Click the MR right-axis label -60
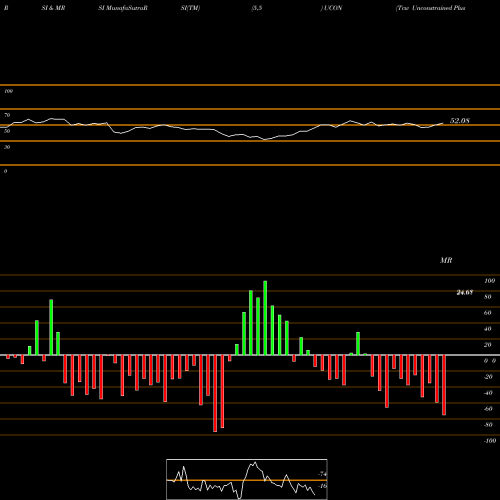Image resolution: width=500 pixels, height=500 pixels. tap(488, 409)
